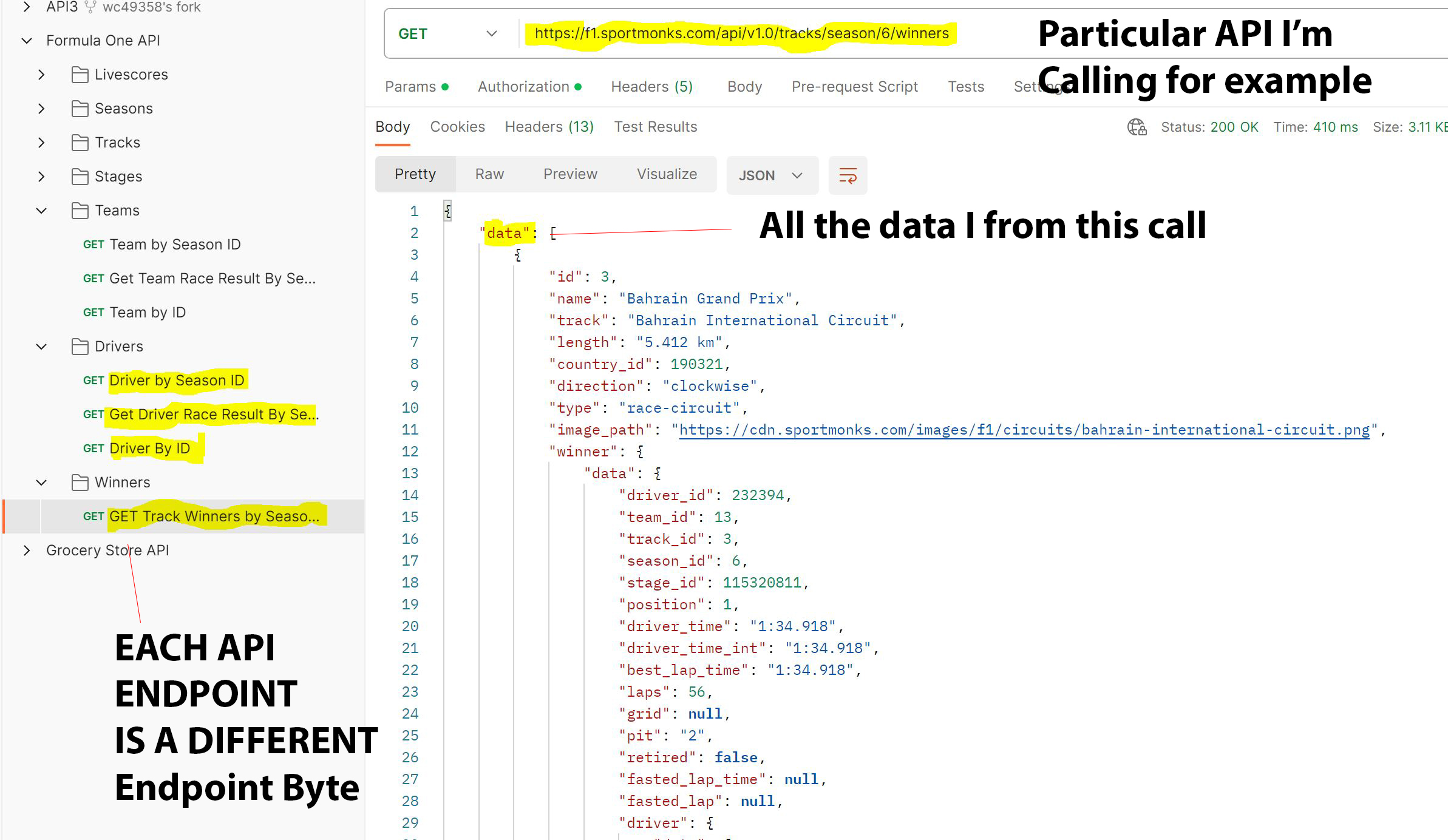This screenshot has height=840, width=1448.
Task: Click the request URL input field
Action: [741, 33]
